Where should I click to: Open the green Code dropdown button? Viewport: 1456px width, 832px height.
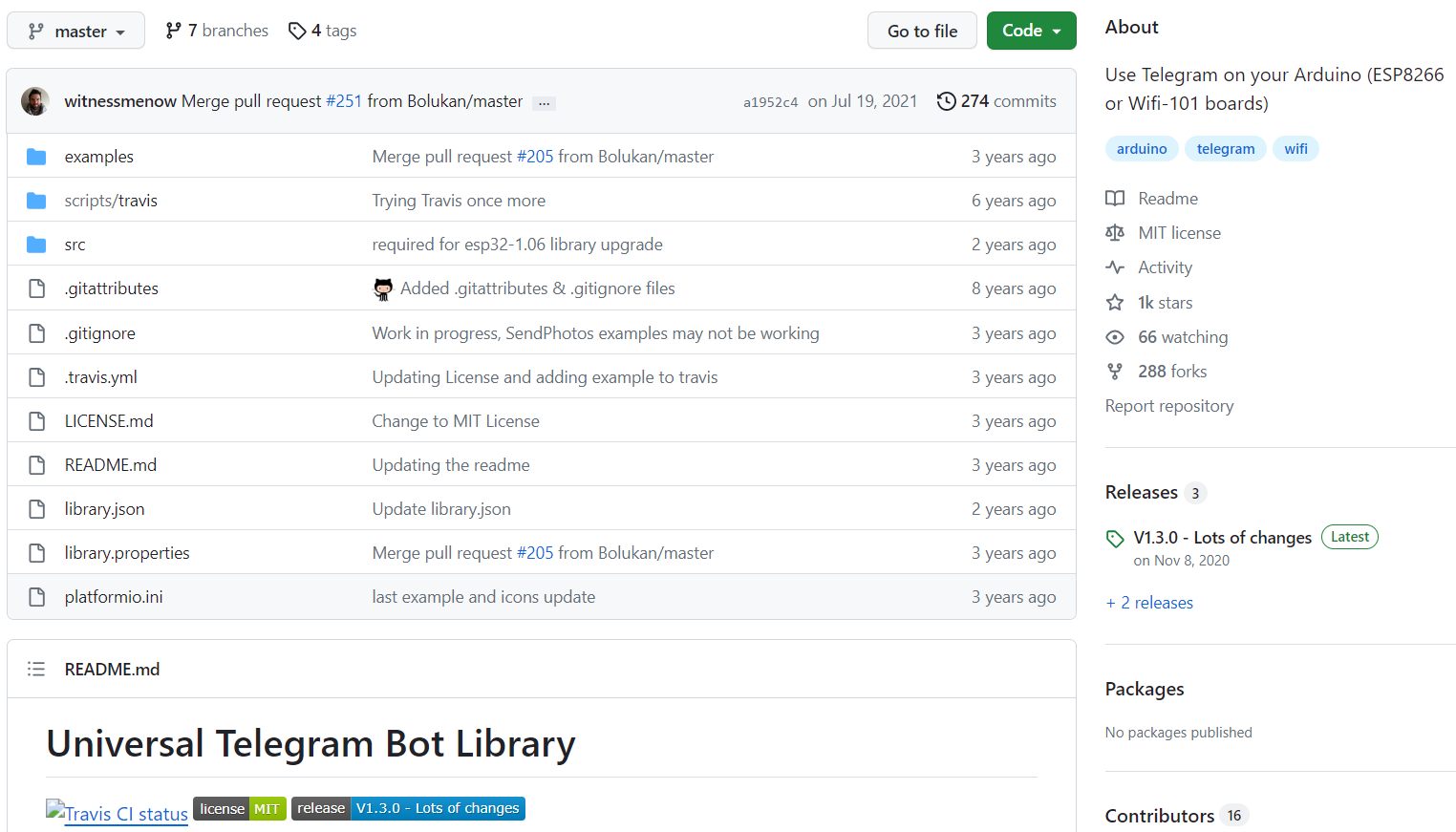click(x=1031, y=31)
